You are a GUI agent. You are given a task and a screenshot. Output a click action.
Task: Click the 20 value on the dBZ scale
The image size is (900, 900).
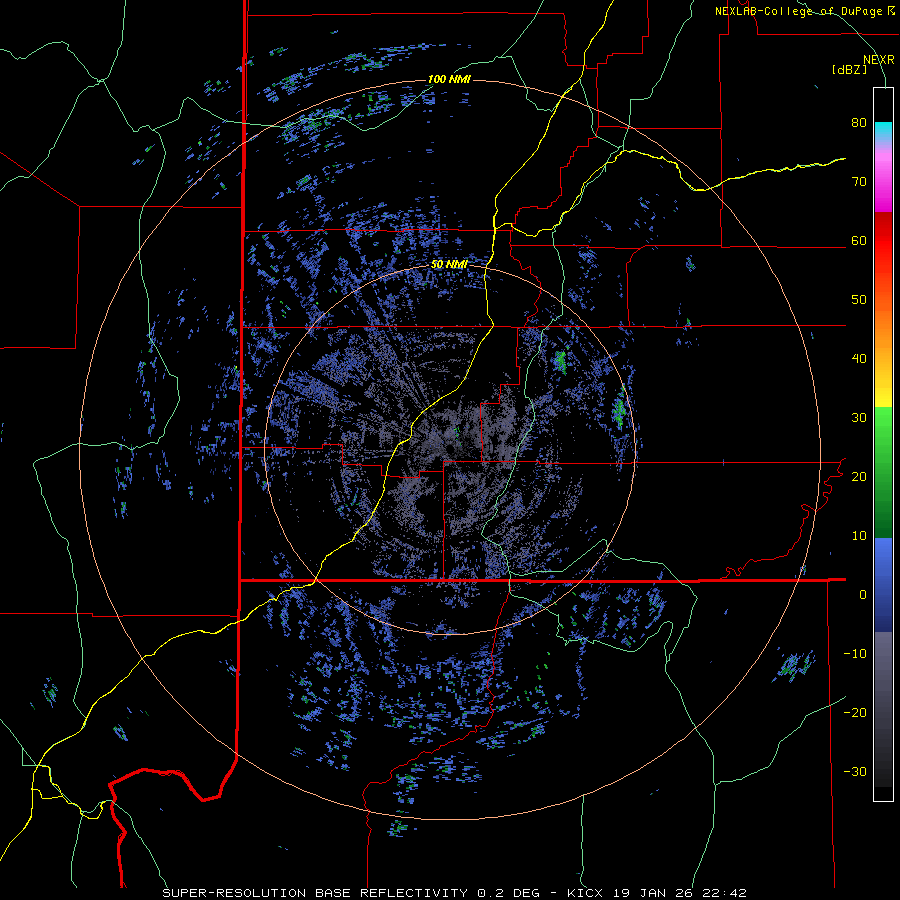click(x=859, y=476)
